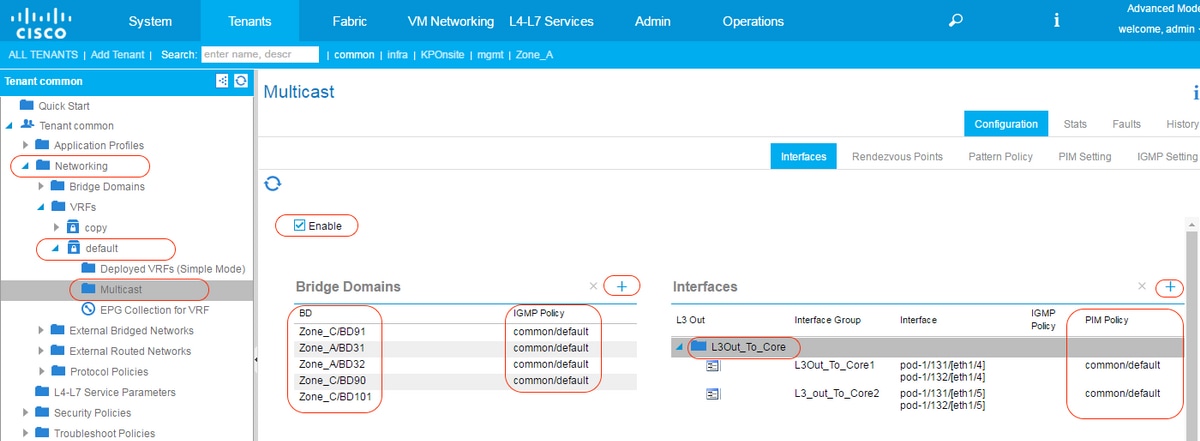Open the Zone_A tenant link
The width and height of the screenshot is (1200, 441).
point(535,55)
